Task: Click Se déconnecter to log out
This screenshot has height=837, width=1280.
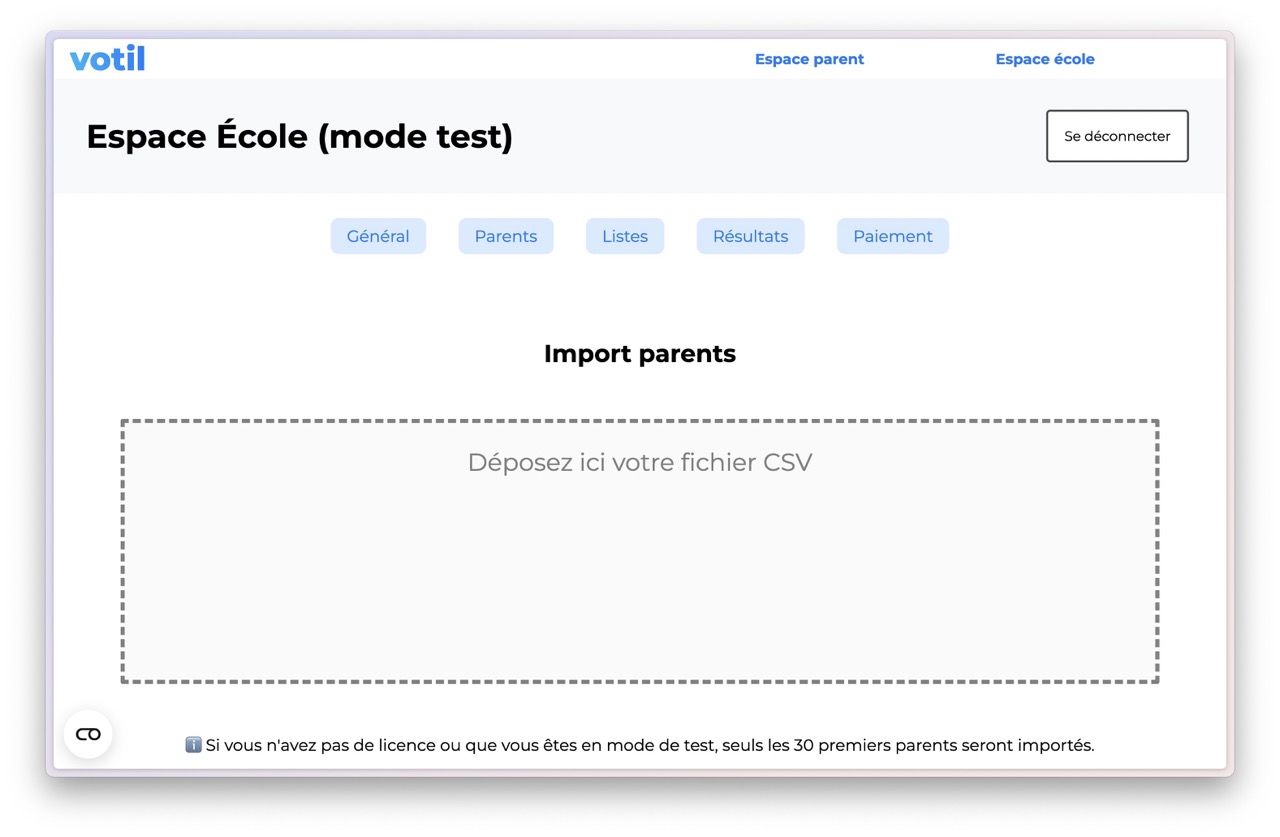Action: click(1117, 136)
